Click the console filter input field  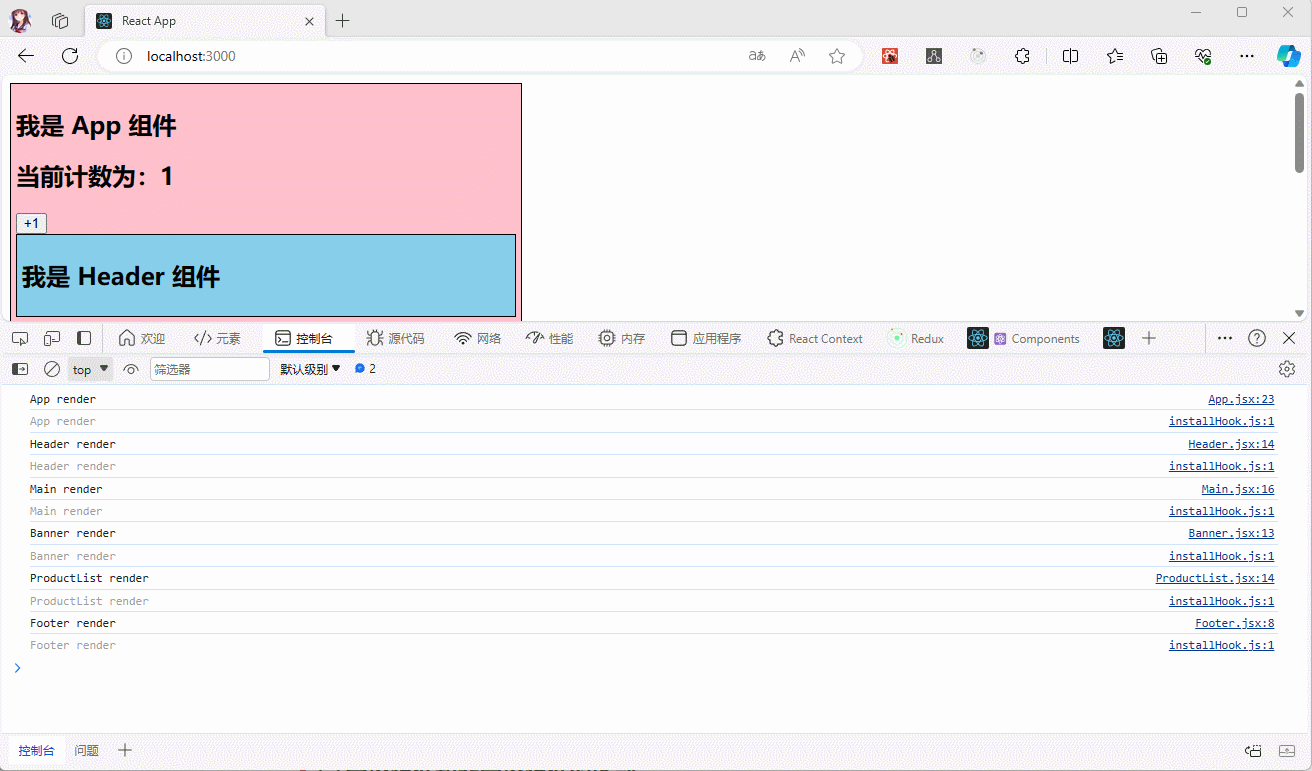coord(209,369)
